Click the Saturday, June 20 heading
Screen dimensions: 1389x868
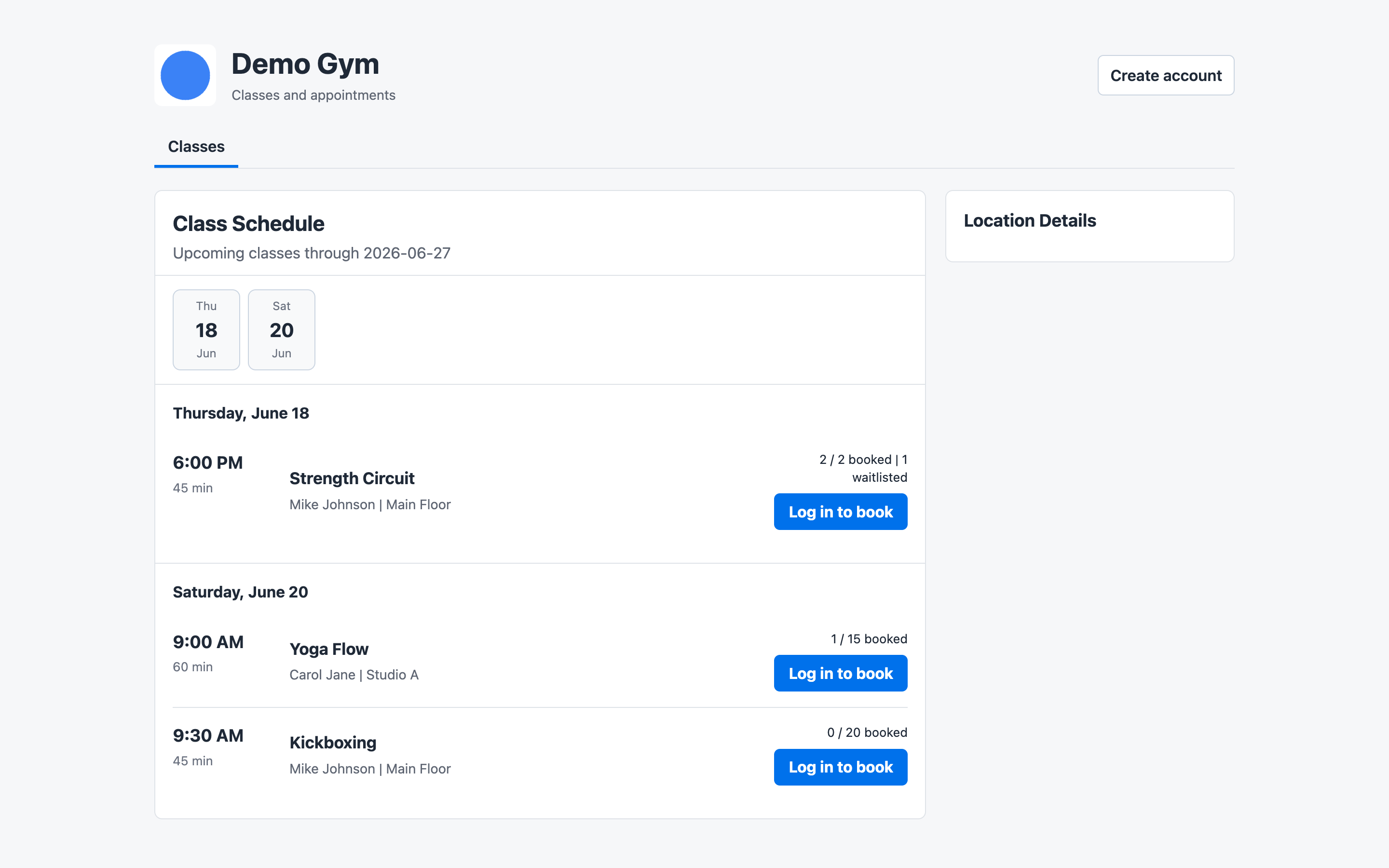pyautogui.click(x=241, y=593)
